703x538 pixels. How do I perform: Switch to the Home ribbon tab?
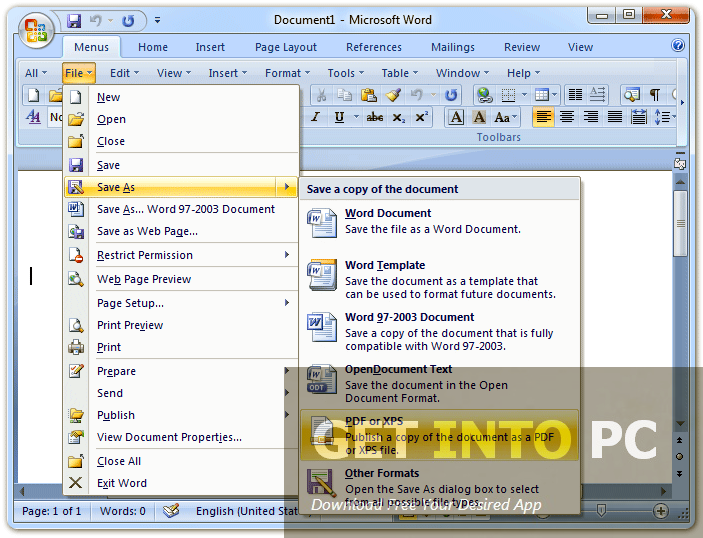pos(153,47)
